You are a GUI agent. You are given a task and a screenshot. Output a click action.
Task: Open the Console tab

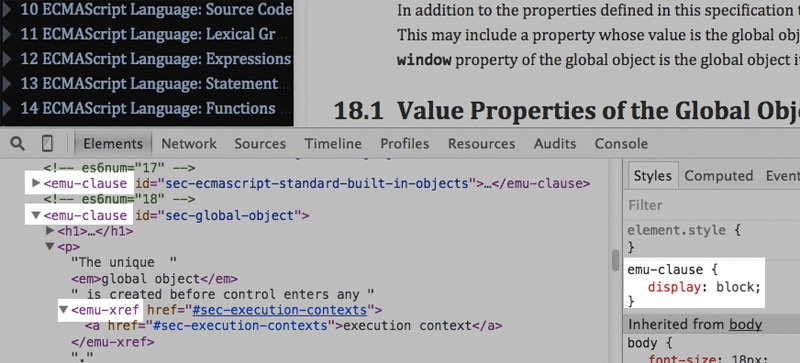[621, 144]
